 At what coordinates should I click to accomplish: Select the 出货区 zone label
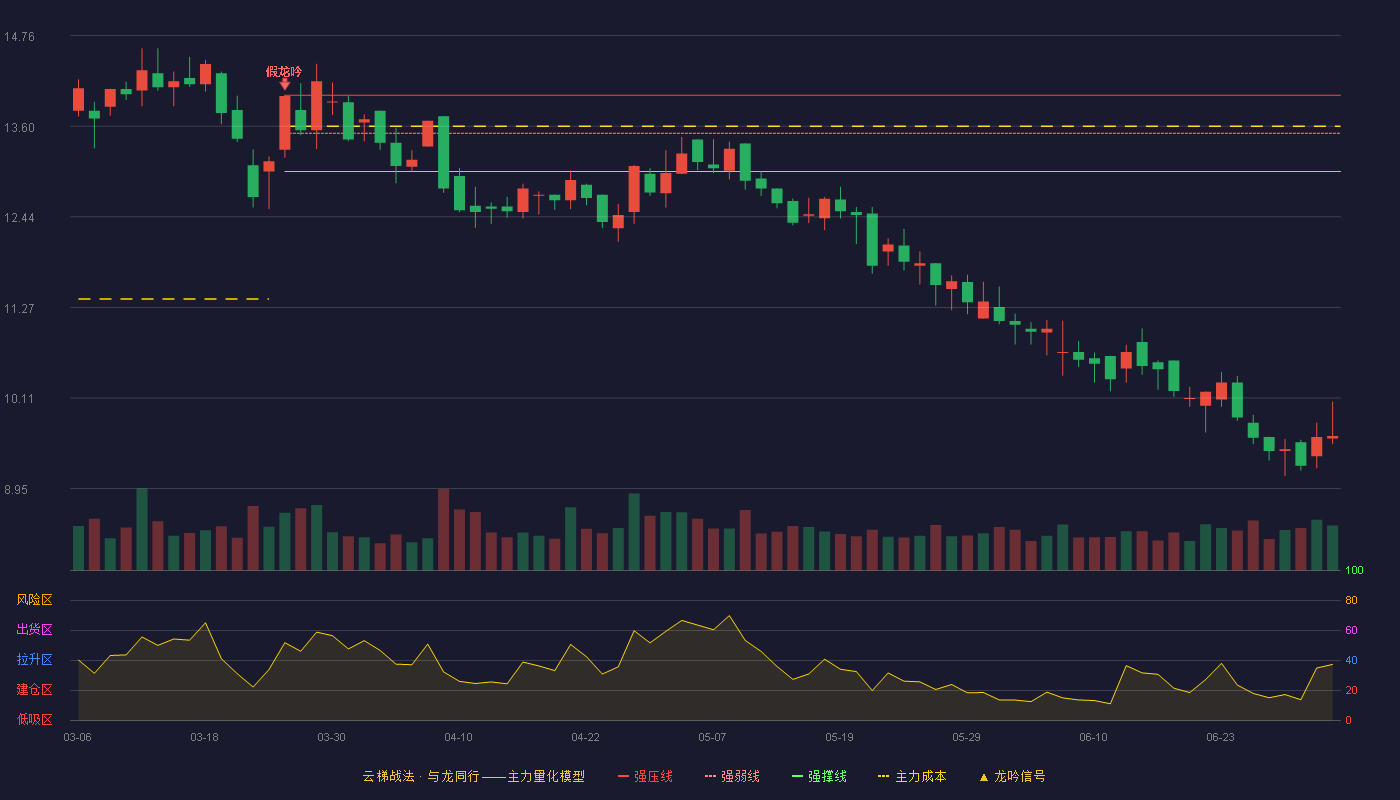(x=34, y=630)
